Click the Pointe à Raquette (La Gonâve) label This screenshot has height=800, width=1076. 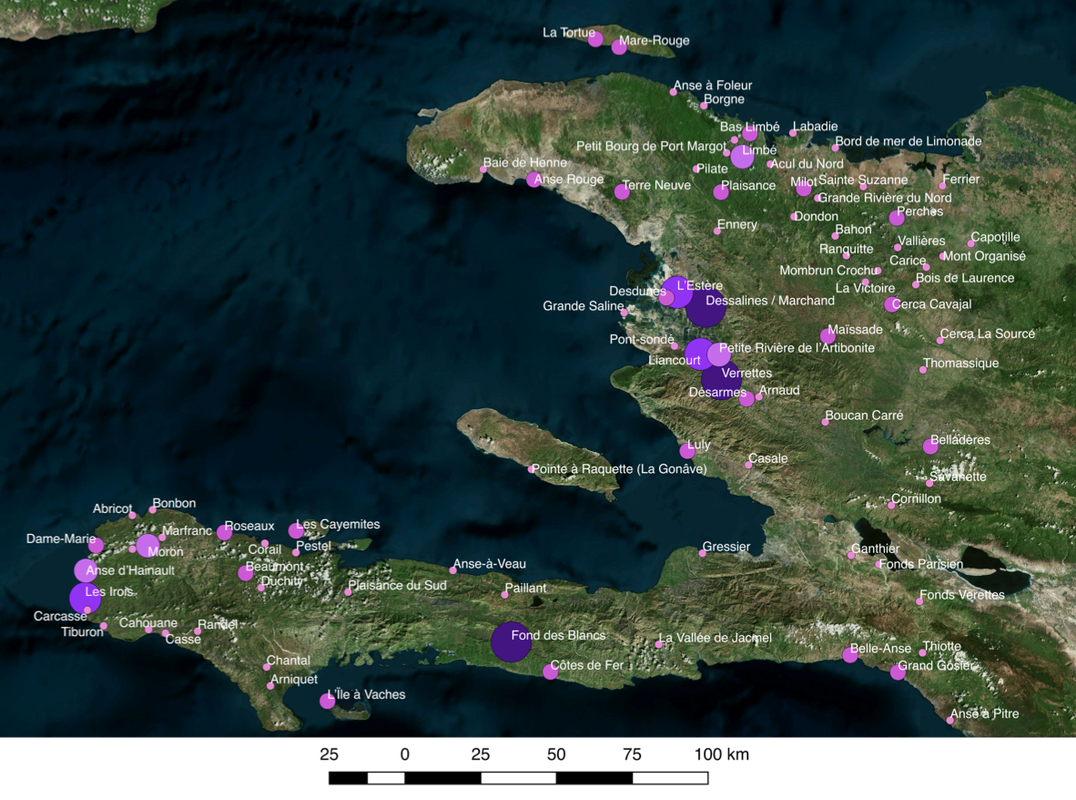pyautogui.click(x=619, y=469)
